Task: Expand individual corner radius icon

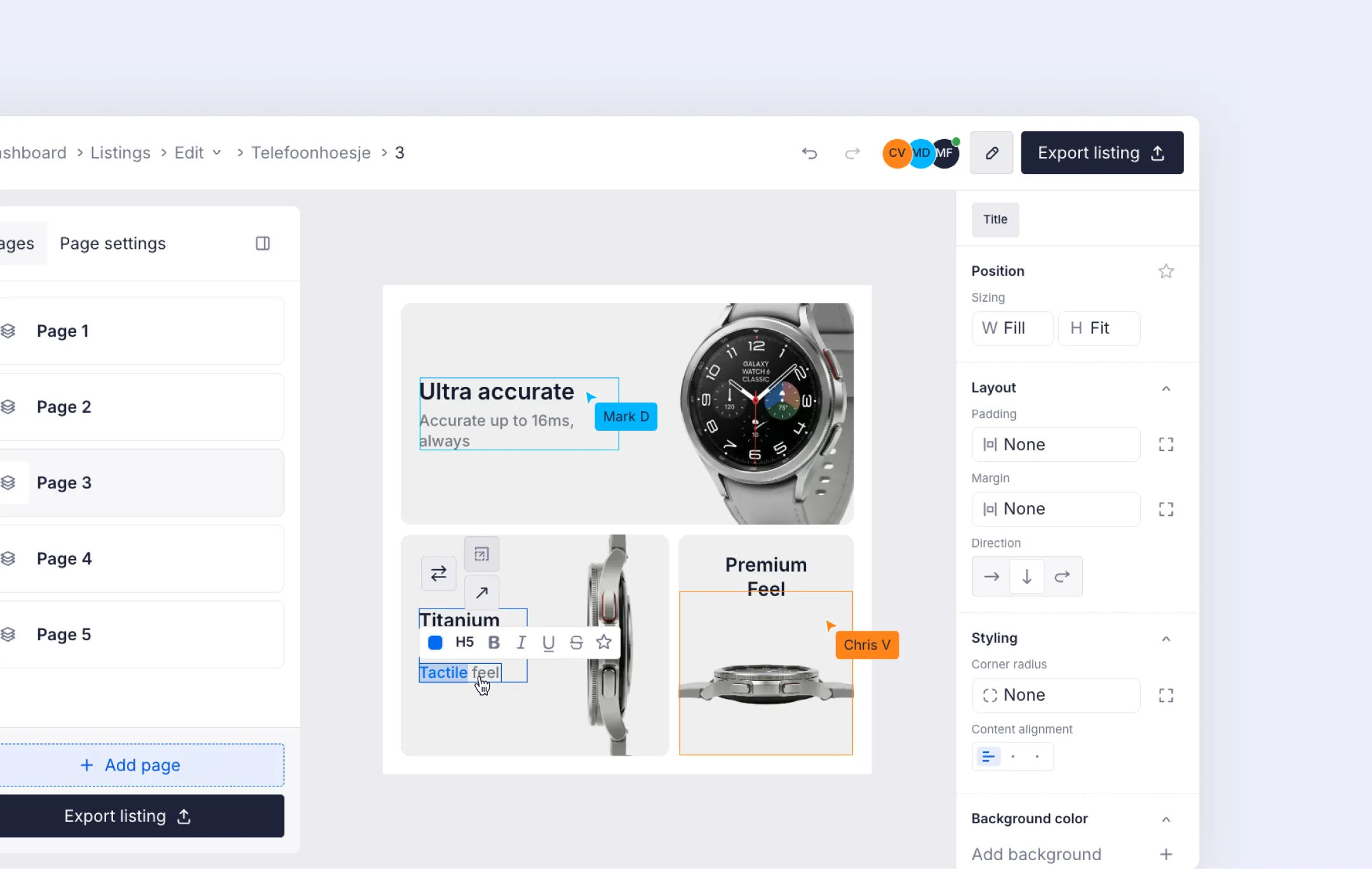Action: pyautogui.click(x=1166, y=696)
